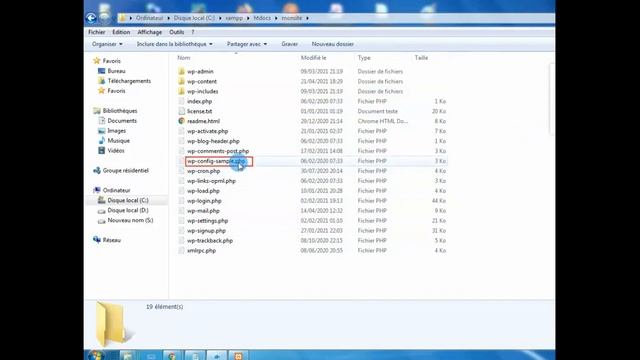640x360 pixels.
Task: Select the wp-content folder icon
Action: point(181,81)
